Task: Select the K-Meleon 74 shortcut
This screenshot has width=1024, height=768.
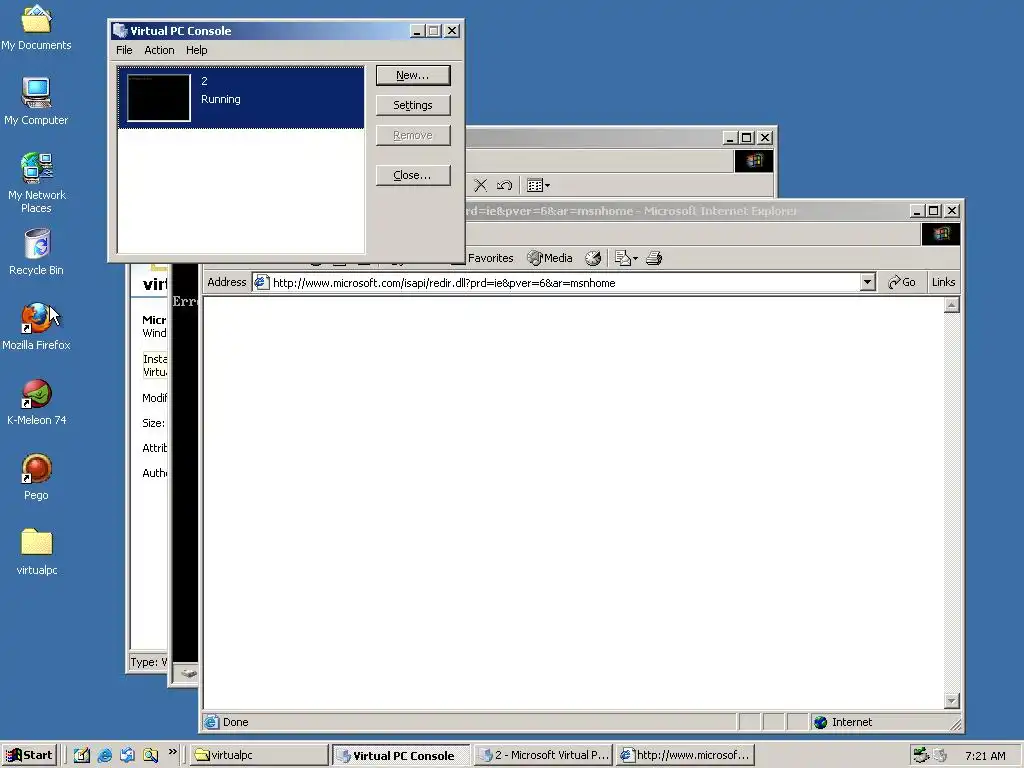Action: pyautogui.click(x=36, y=402)
